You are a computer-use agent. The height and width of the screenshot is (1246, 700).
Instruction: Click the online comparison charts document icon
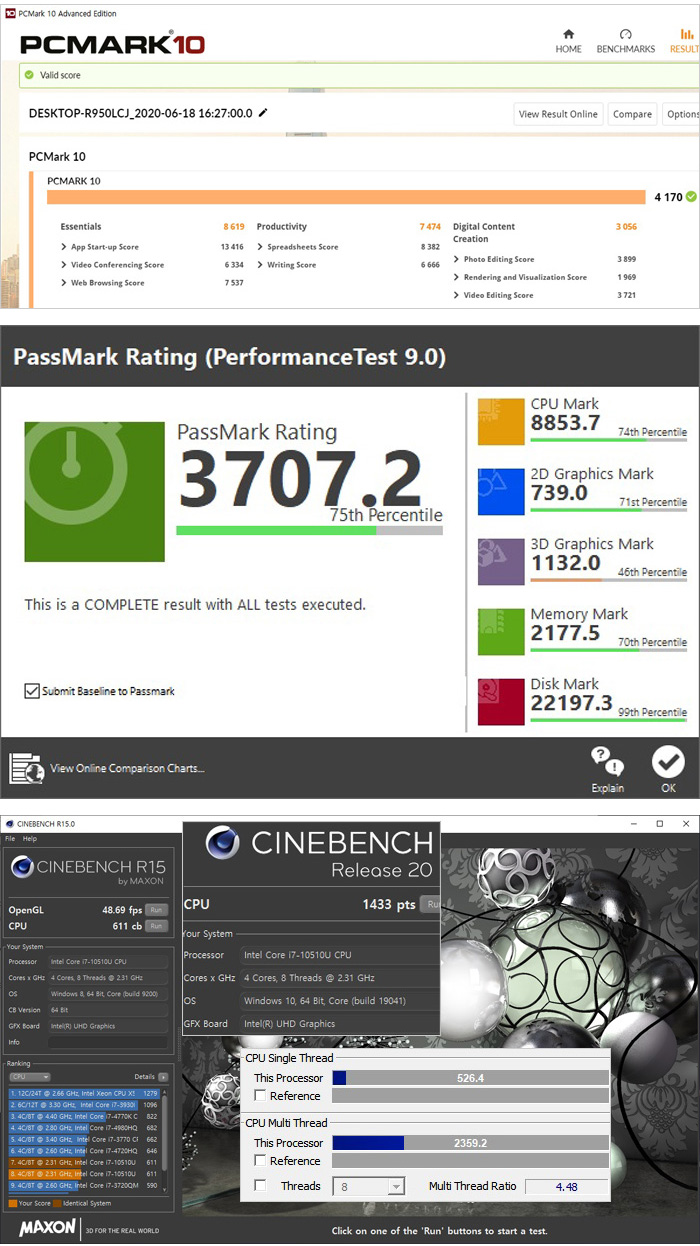[27, 768]
